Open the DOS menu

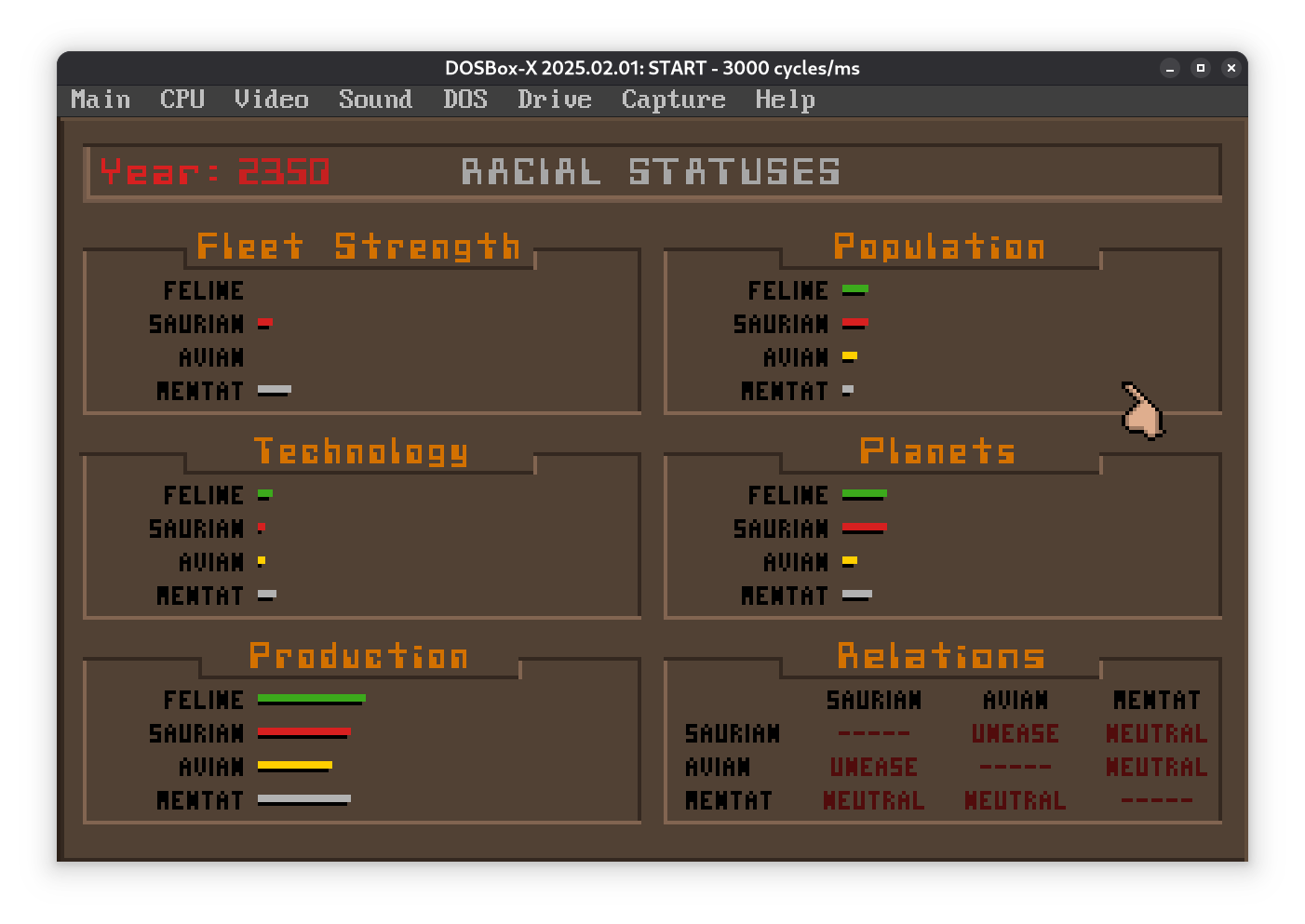click(464, 100)
